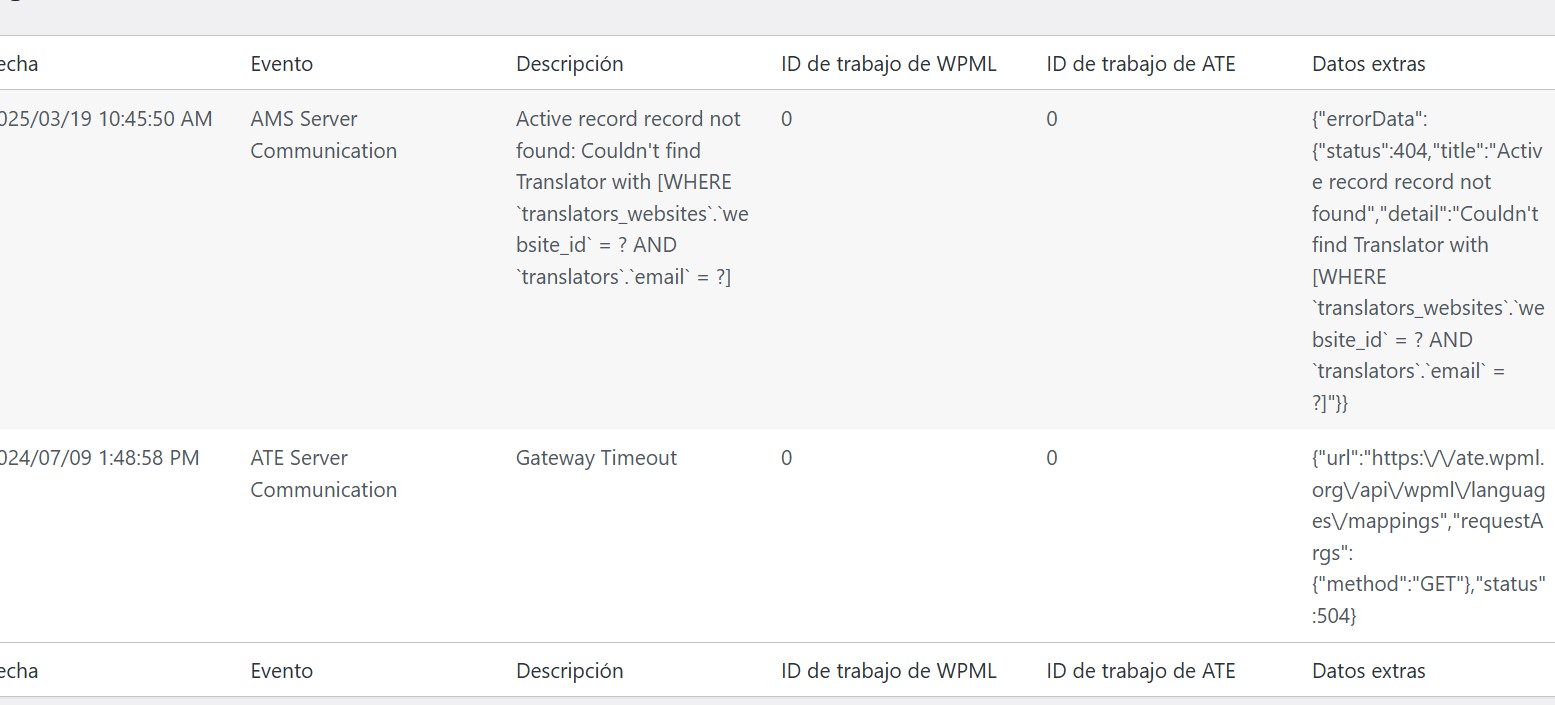1555x705 pixels.
Task: Click the Descripción label in table footer
Action: (x=569, y=671)
